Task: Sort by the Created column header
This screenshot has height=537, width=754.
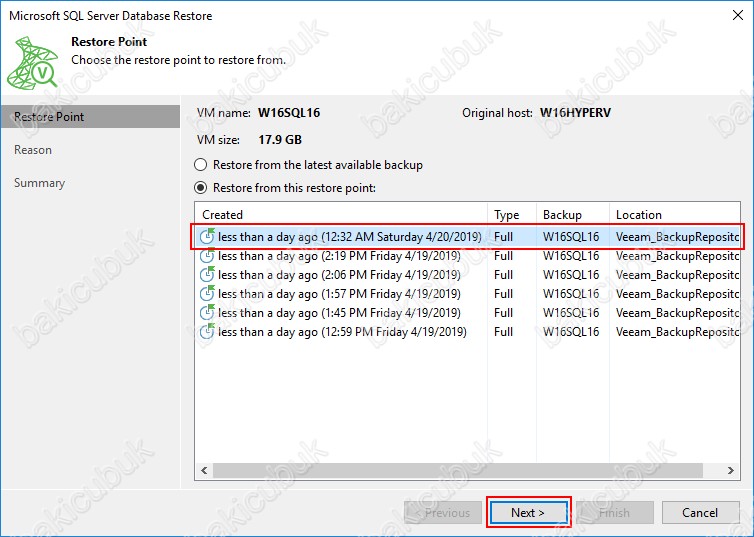Action: pyautogui.click(x=341, y=214)
